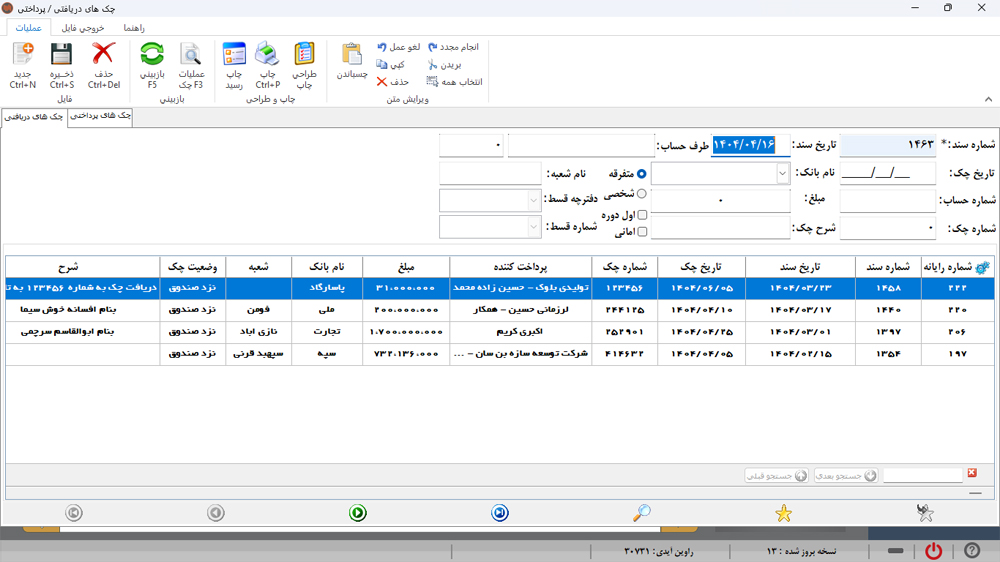Click the جدید (New) document icon
The height and width of the screenshot is (562, 1000).
click(22, 55)
